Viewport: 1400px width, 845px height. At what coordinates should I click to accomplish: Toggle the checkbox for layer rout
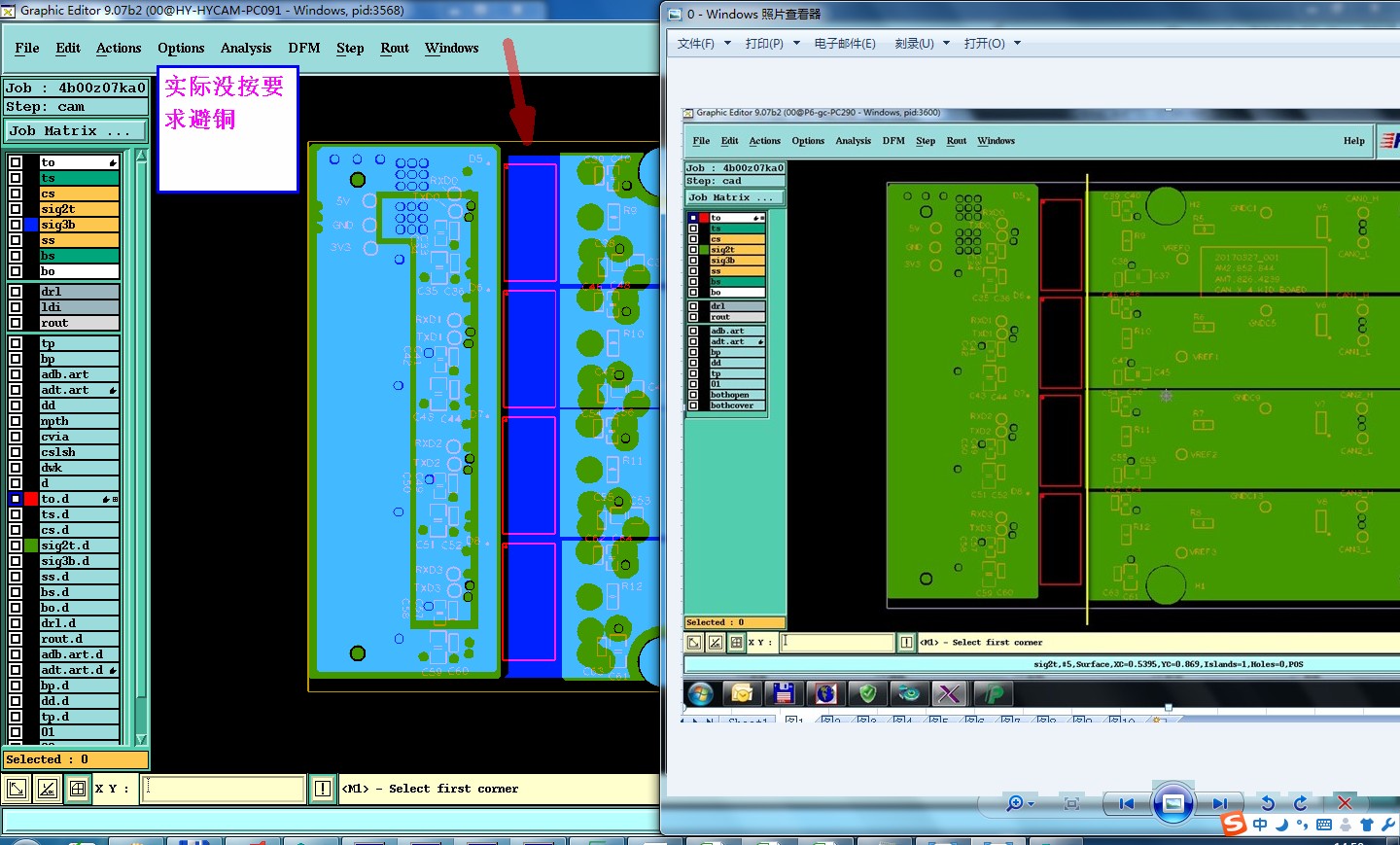(16, 323)
